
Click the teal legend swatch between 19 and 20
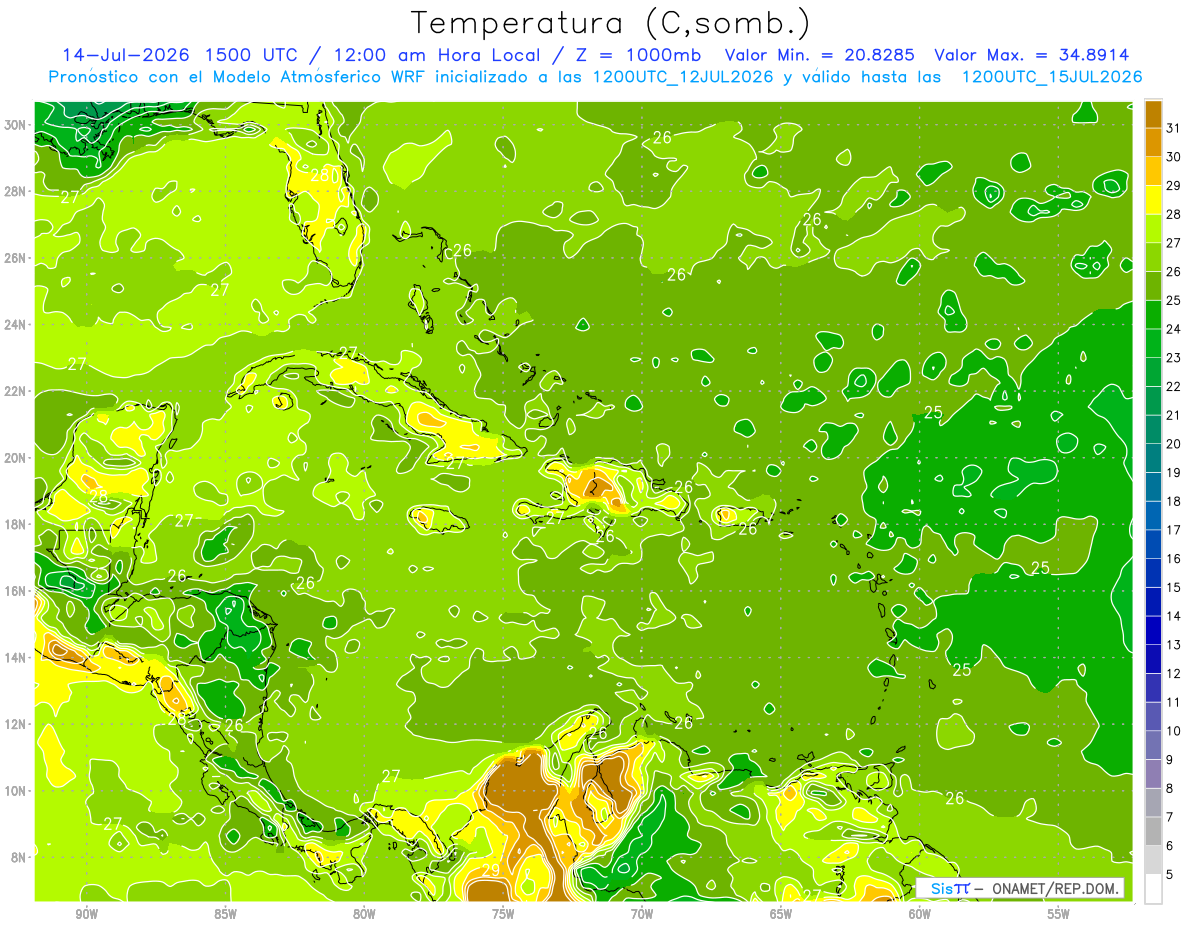pyautogui.click(x=1154, y=458)
